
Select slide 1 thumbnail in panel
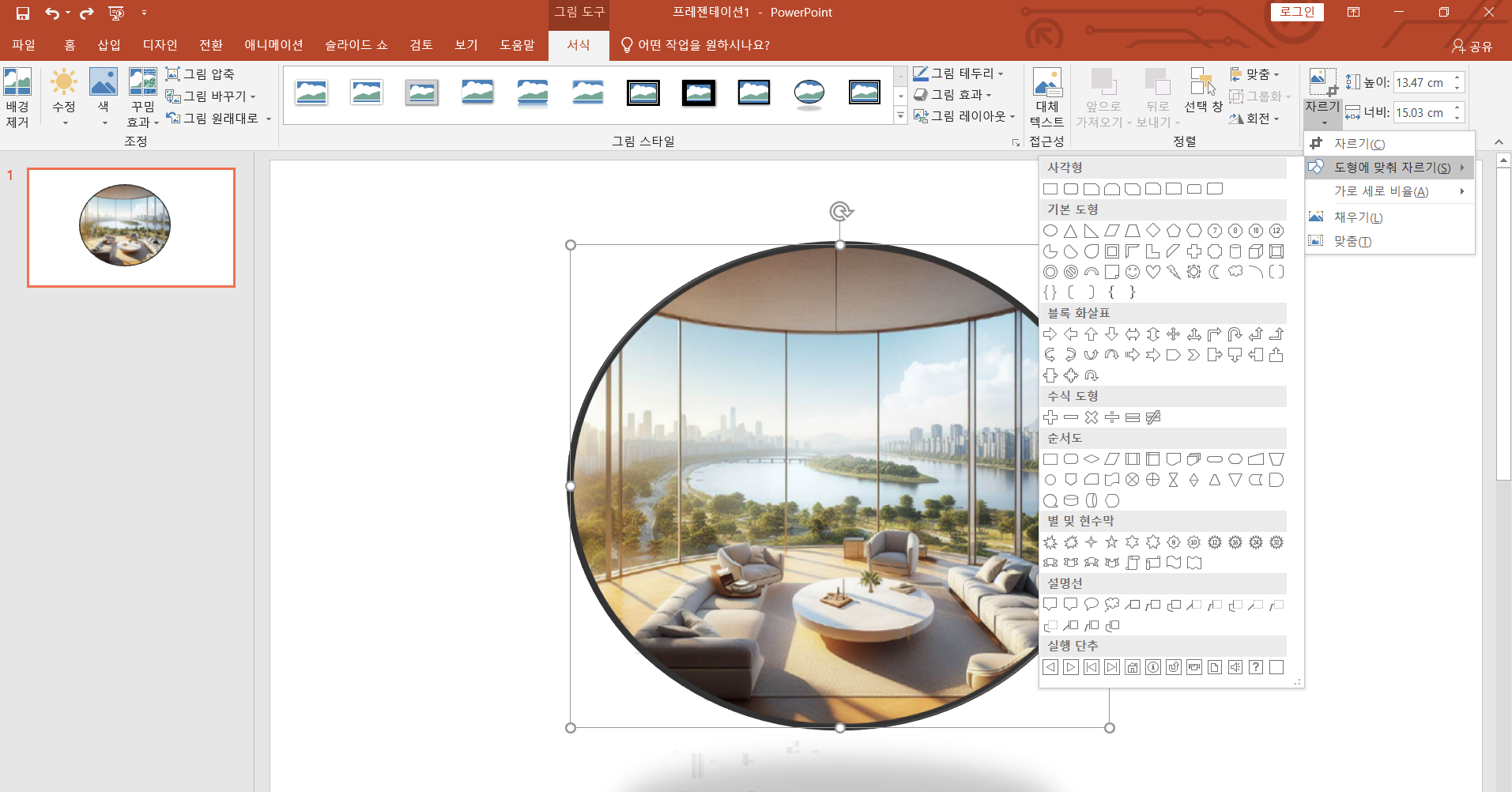(x=131, y=228)
